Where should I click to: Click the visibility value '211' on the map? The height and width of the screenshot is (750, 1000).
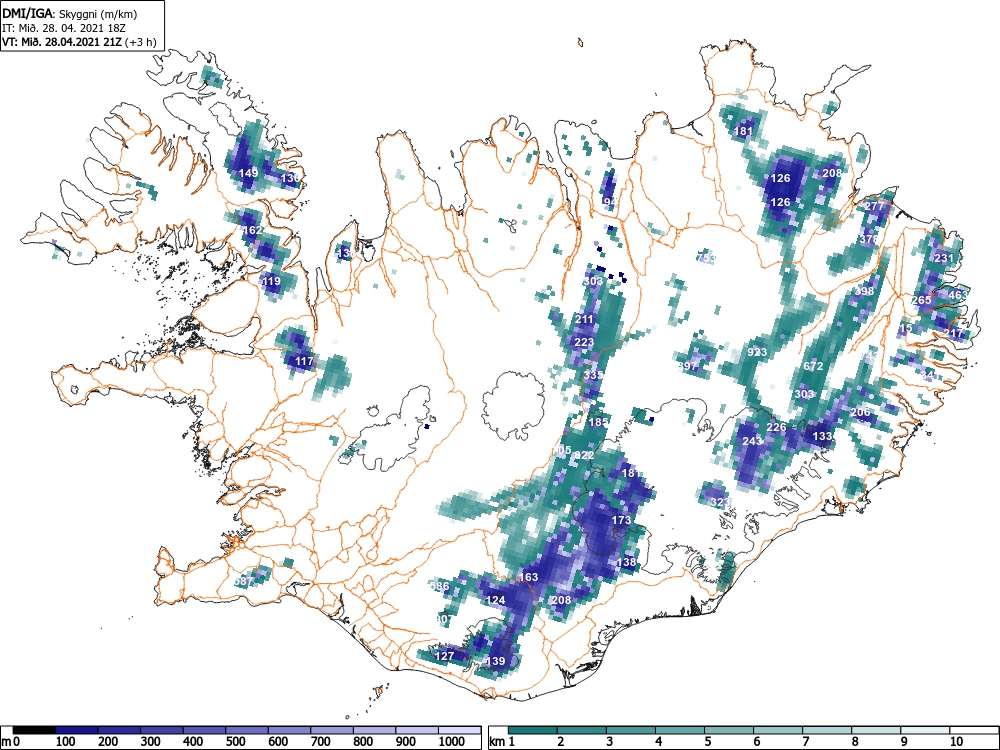[584, 319]
